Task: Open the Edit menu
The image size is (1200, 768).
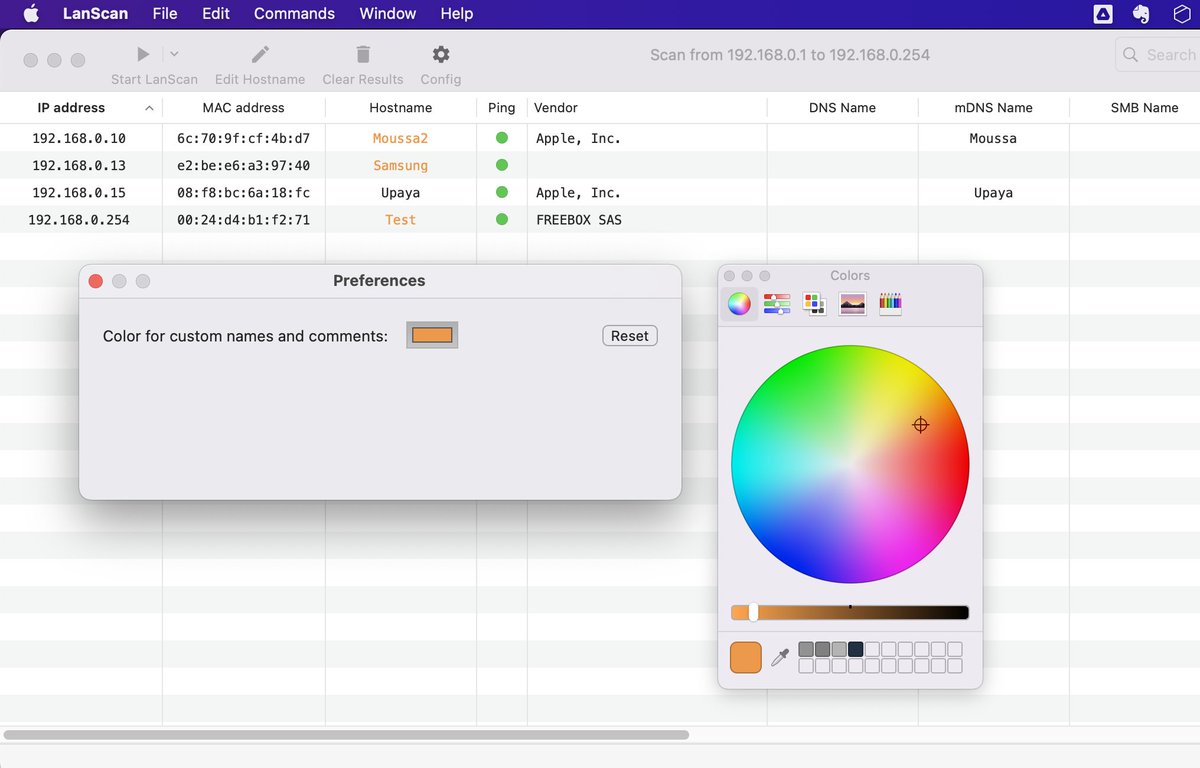Action: 216,13
